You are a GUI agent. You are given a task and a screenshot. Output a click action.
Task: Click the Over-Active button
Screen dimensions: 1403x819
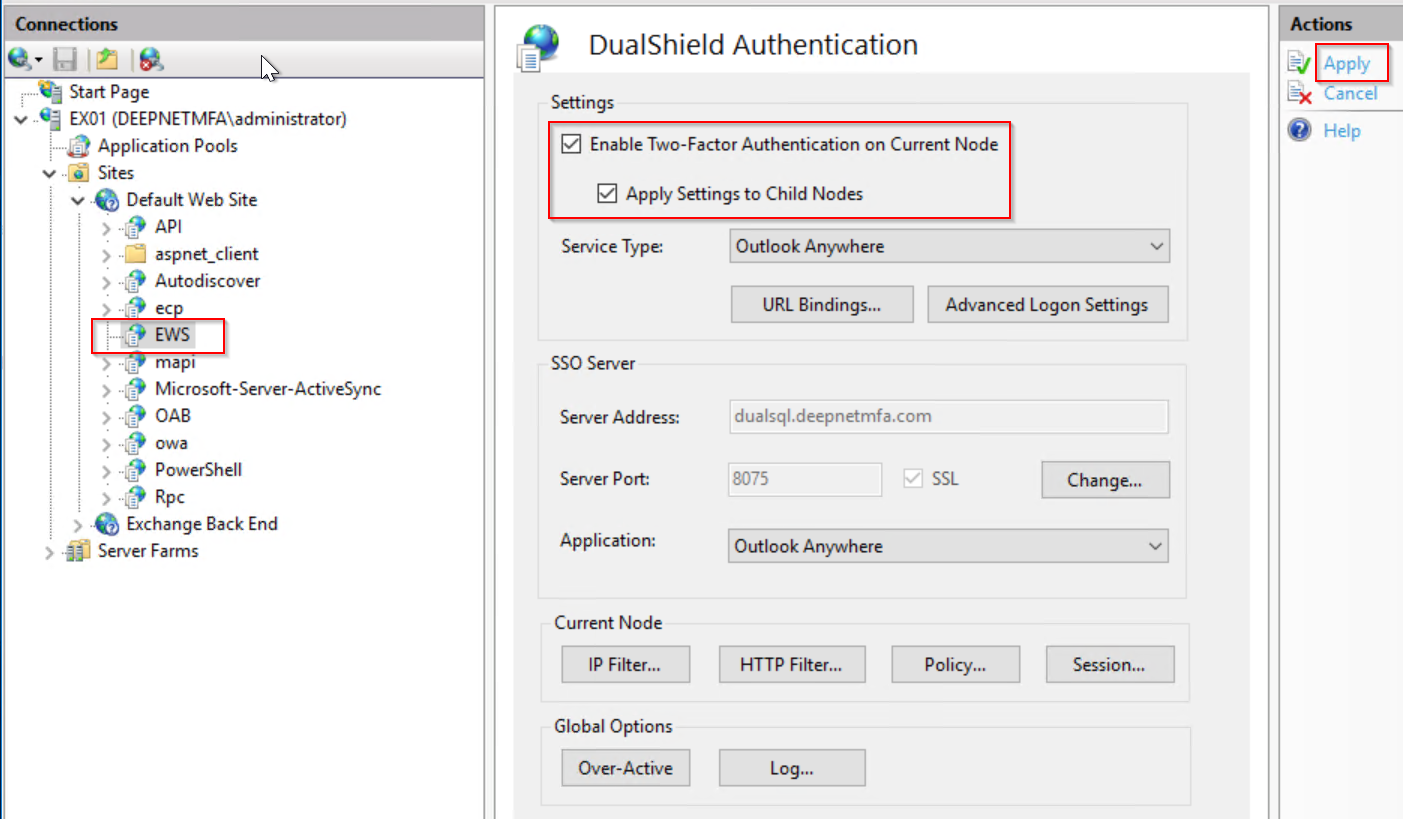(626, 768)
